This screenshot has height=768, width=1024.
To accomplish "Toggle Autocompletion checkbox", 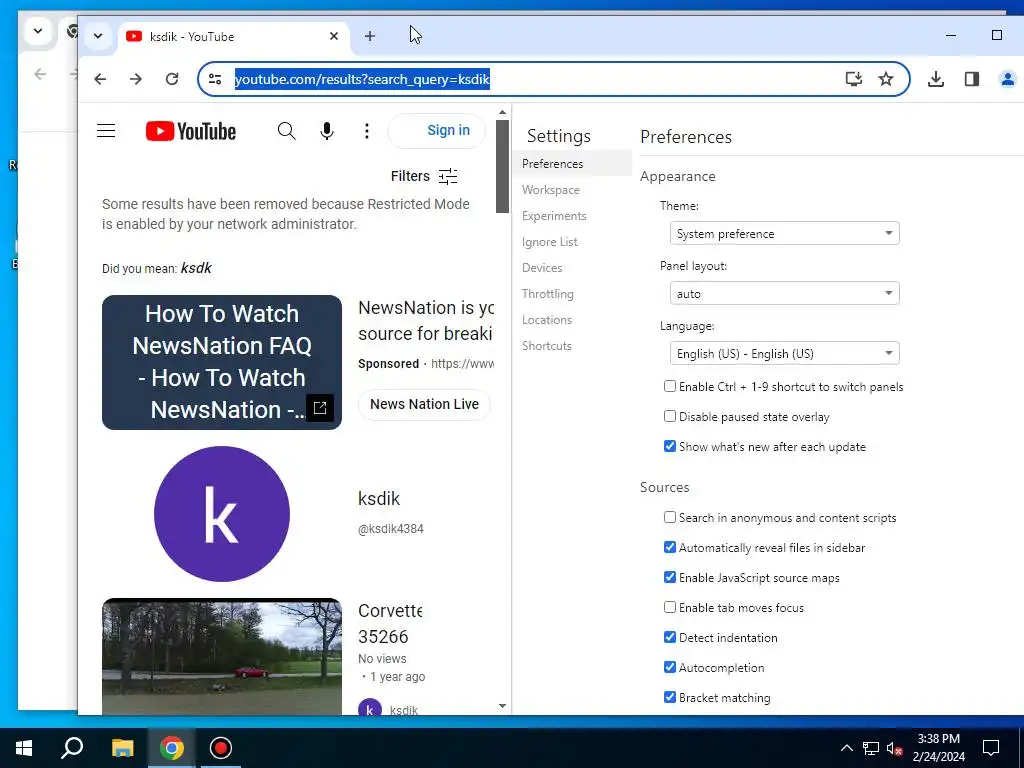I will [x=669, y=667].
